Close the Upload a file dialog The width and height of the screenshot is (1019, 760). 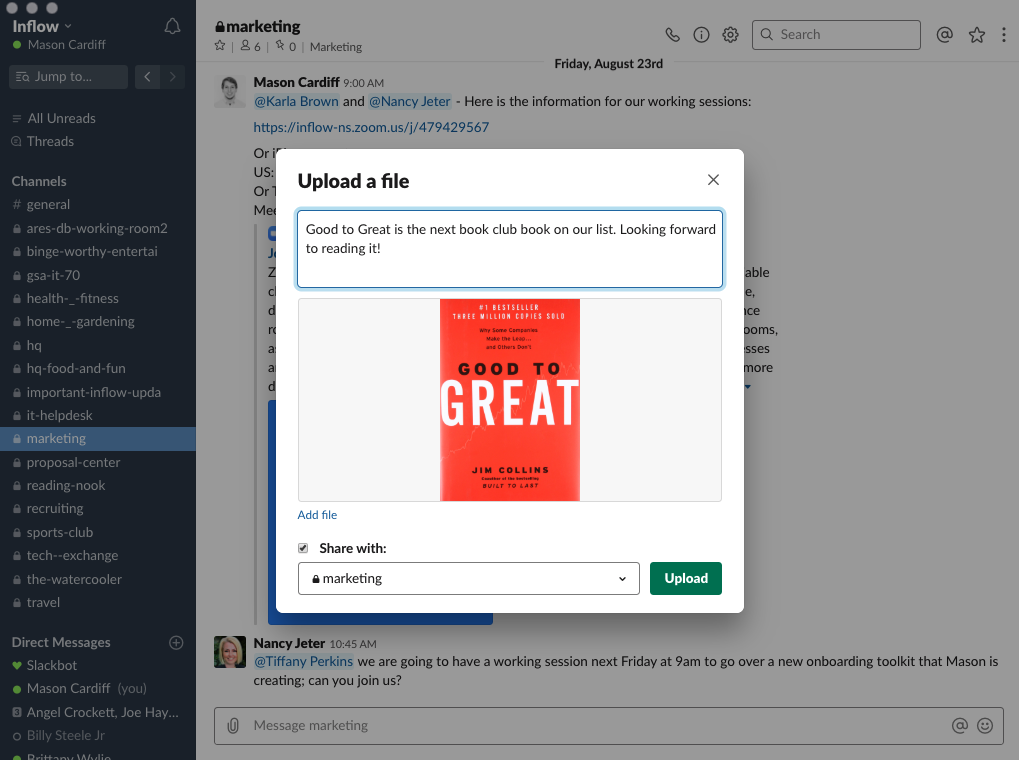pos(713,179)
